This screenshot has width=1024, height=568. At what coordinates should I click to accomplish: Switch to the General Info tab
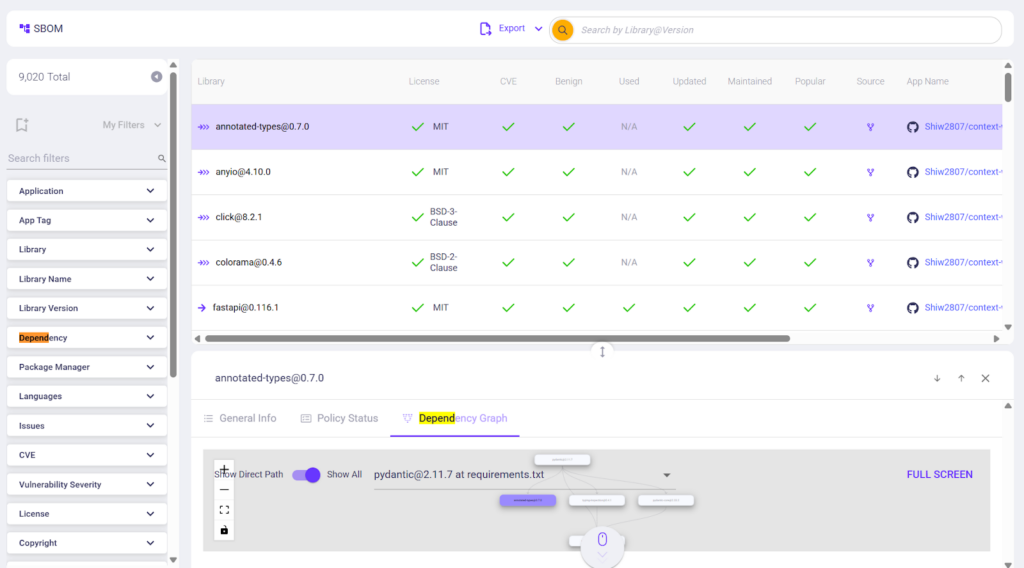[240, 418]
